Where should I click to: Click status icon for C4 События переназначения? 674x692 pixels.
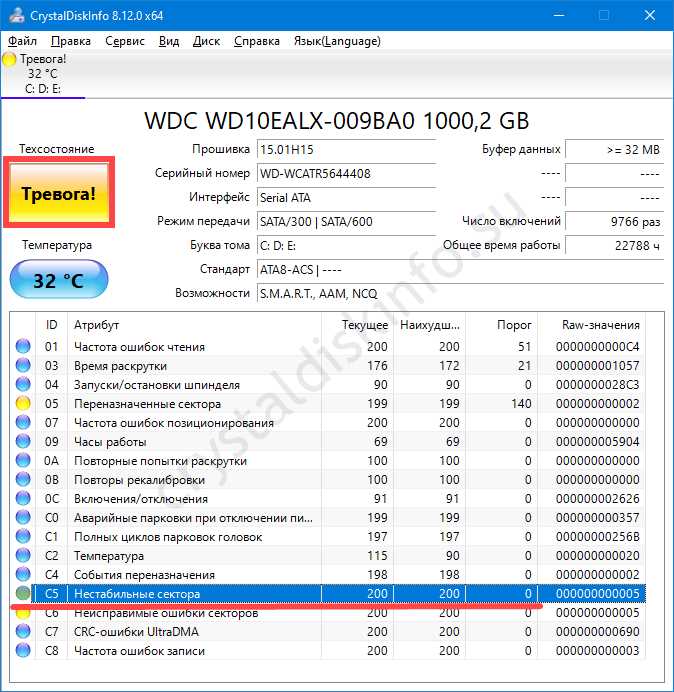[x=23, y=574]
